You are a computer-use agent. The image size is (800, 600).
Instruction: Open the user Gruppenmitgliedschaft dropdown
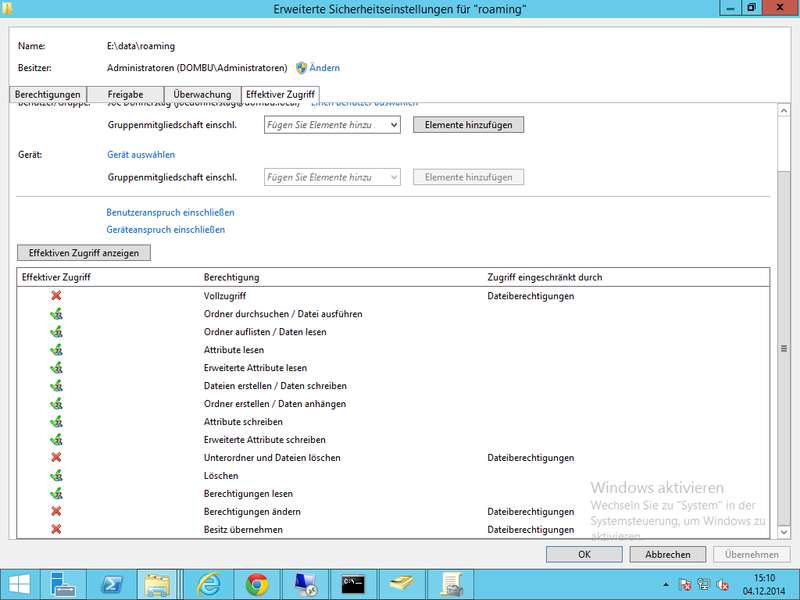tap(332, 125)
